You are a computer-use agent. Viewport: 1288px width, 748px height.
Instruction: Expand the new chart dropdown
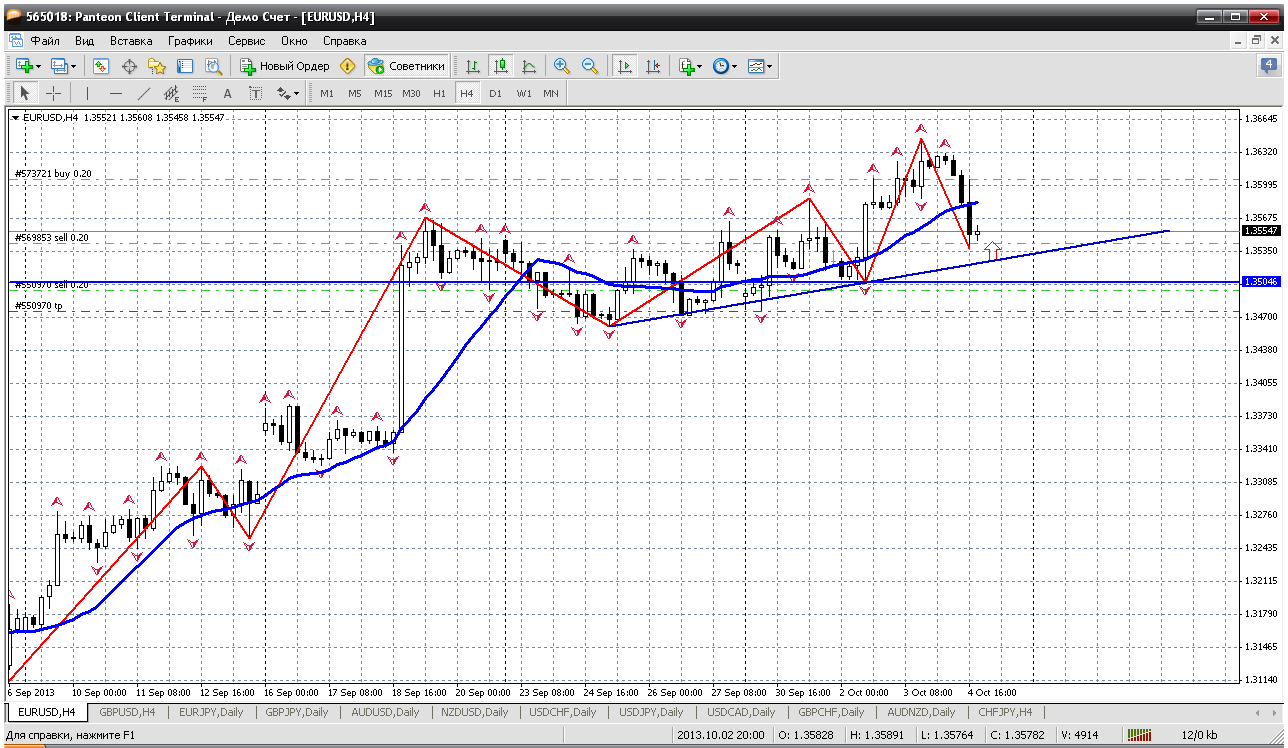[x=38, y=66]
